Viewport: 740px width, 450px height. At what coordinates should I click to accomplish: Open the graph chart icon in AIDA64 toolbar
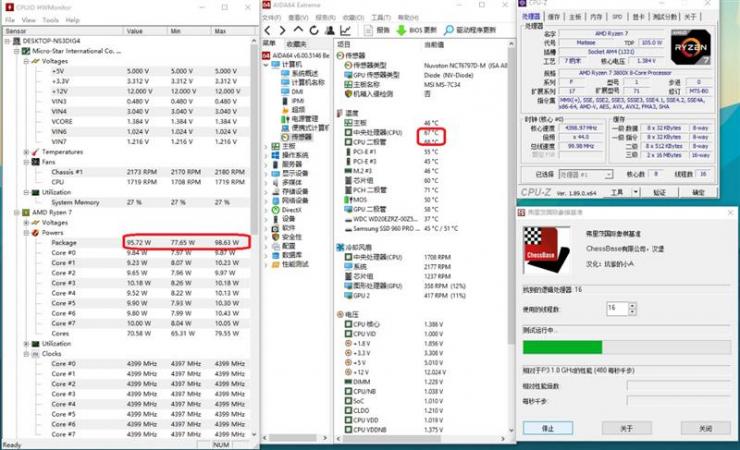345,31
